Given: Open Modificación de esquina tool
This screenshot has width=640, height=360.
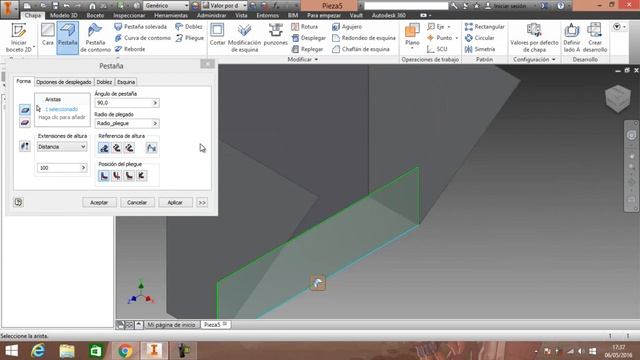Looking at the screenshot, I should 244,38.
